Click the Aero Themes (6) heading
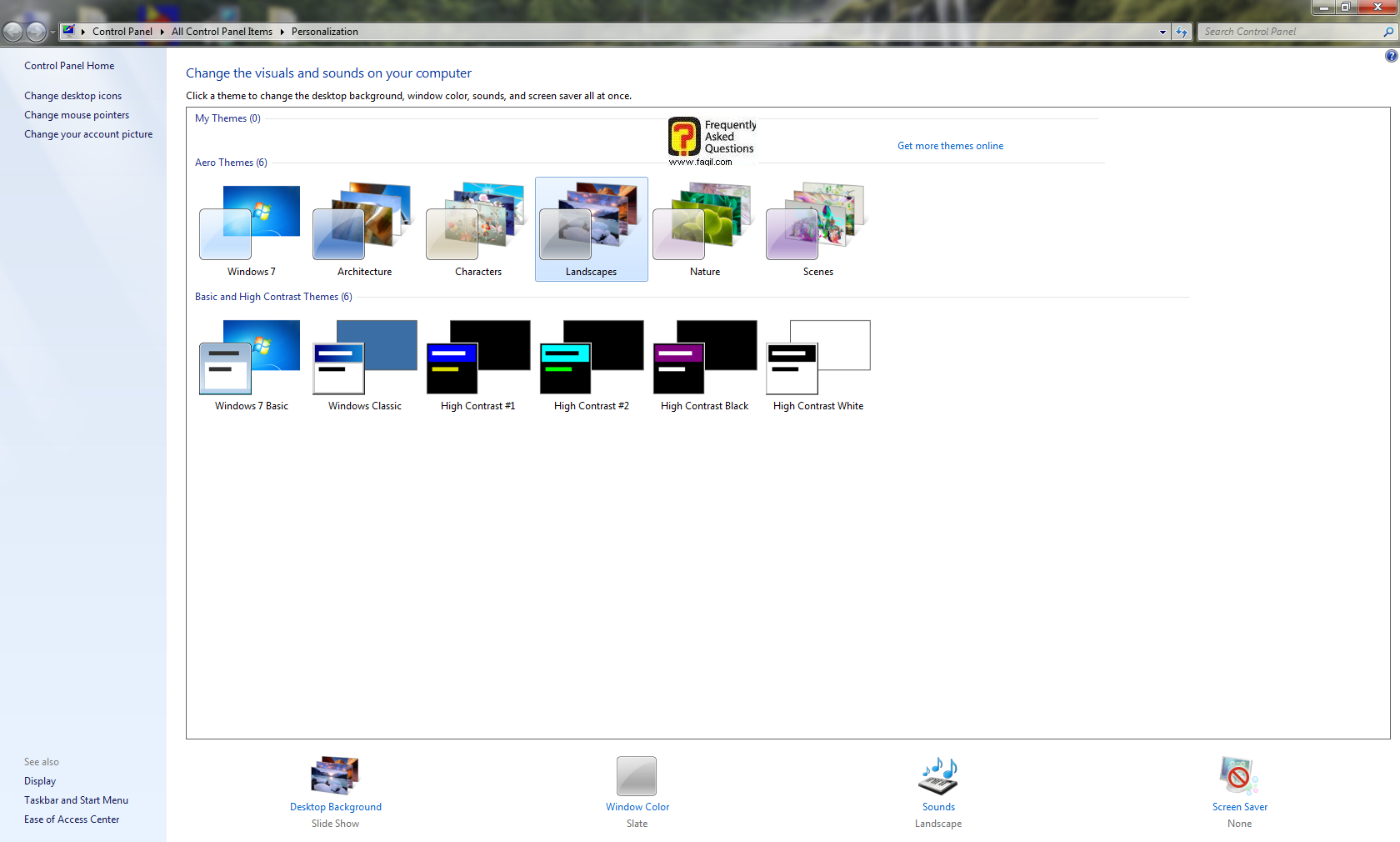The image size is (1400, 842). coord(231,163)
